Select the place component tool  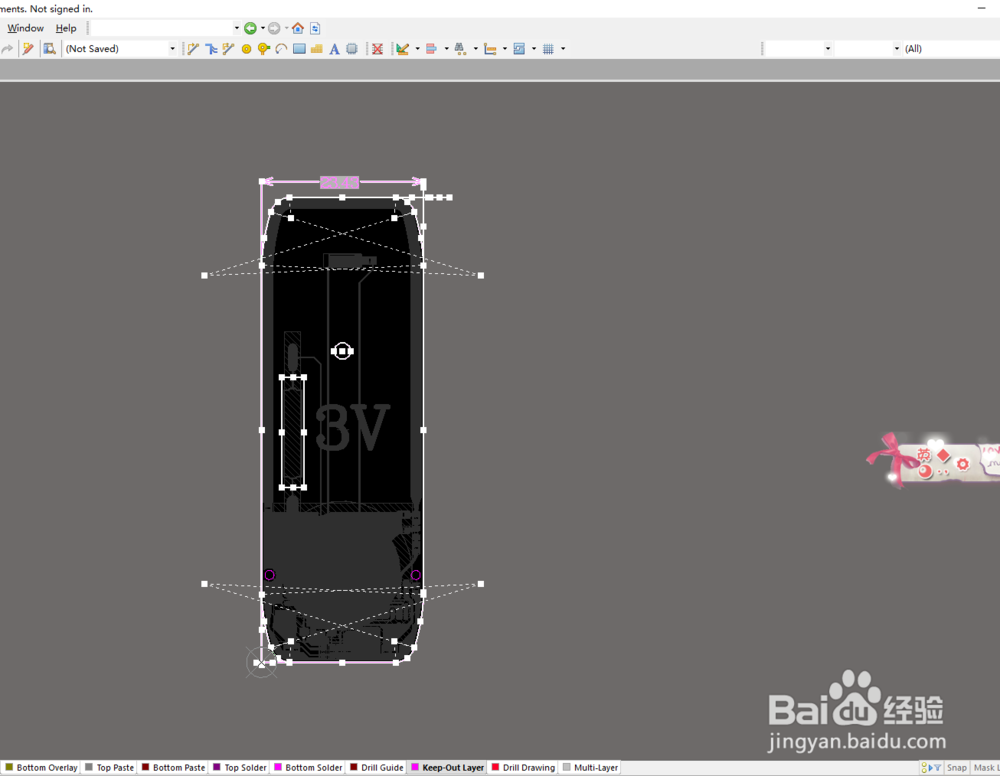[351, 48]
